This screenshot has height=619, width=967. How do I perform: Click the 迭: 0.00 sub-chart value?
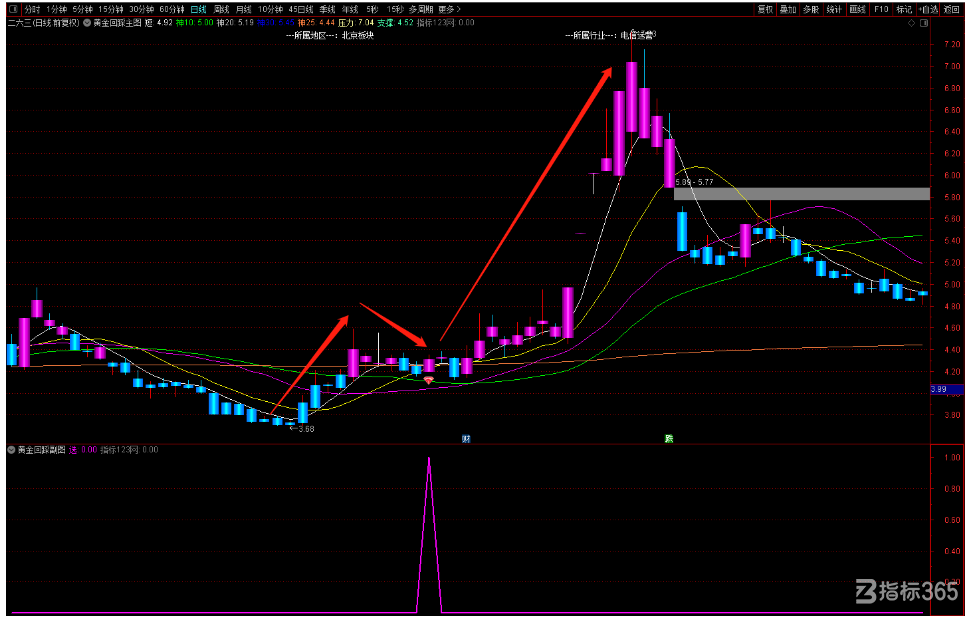click(x=83, y=450)
